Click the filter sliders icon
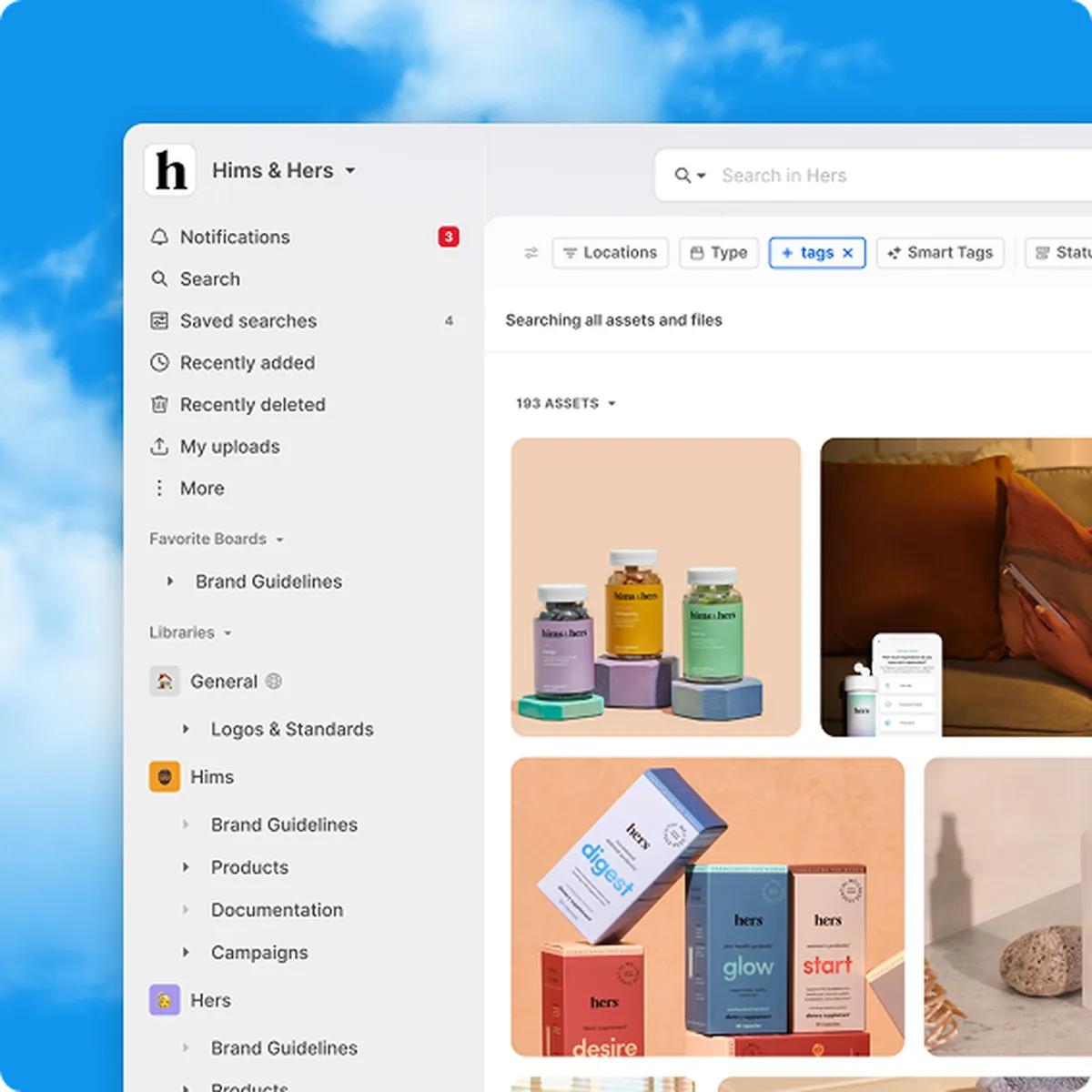 pyautogui.click(x=531, y=252)
